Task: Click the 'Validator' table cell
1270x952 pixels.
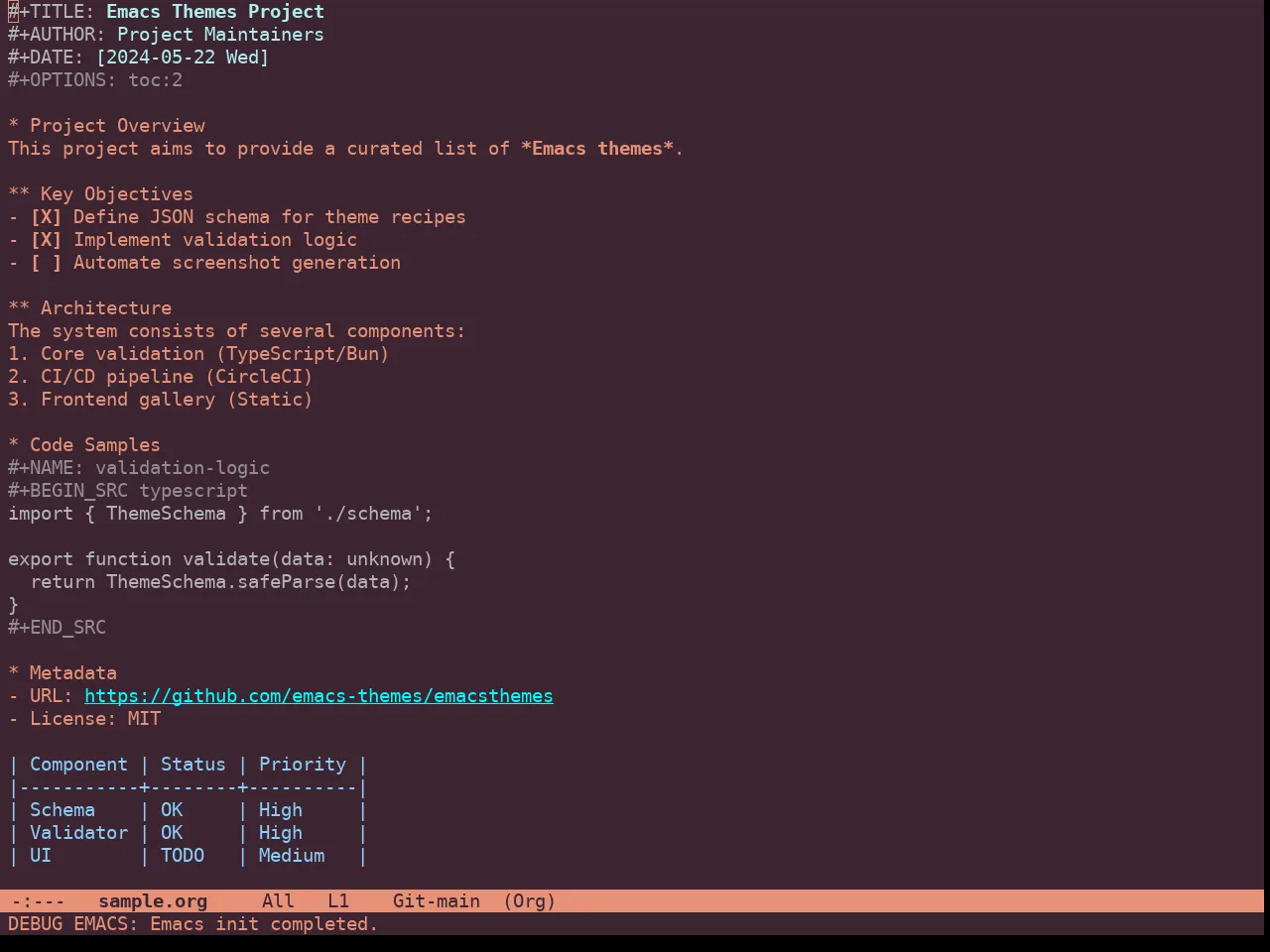Action: point(78,833)
